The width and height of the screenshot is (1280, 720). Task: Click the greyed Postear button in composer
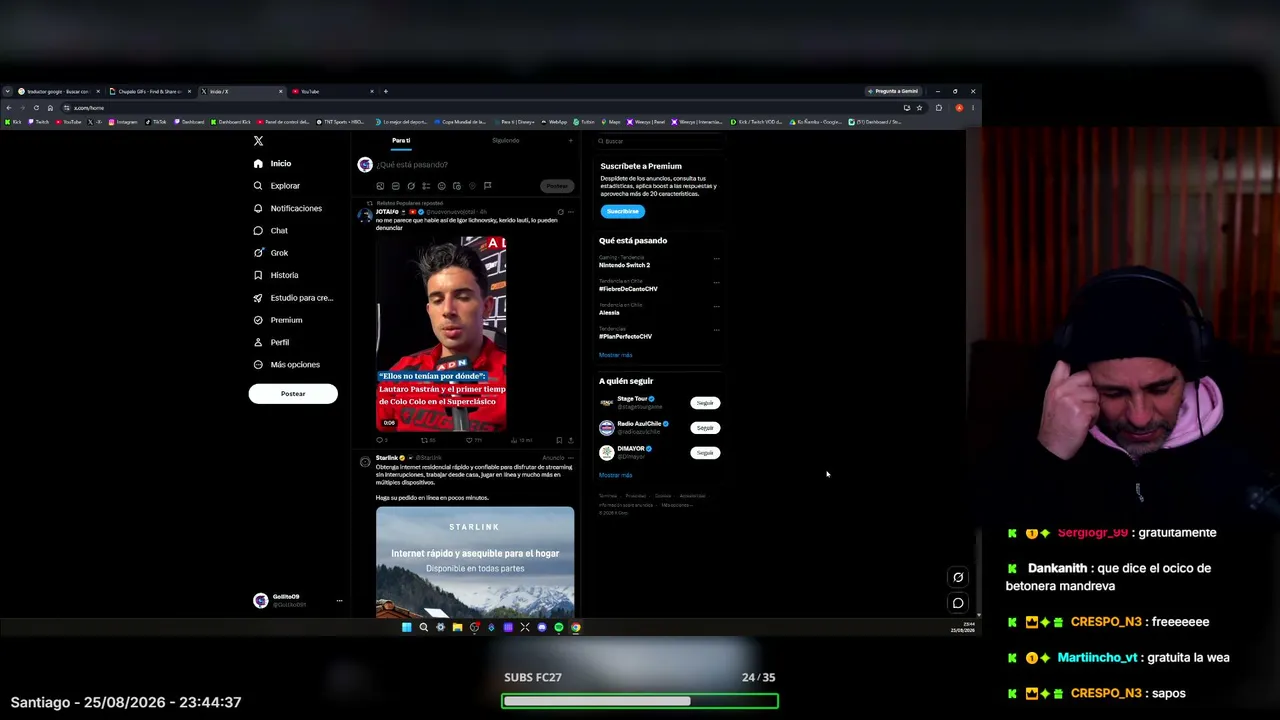(557, 186)
